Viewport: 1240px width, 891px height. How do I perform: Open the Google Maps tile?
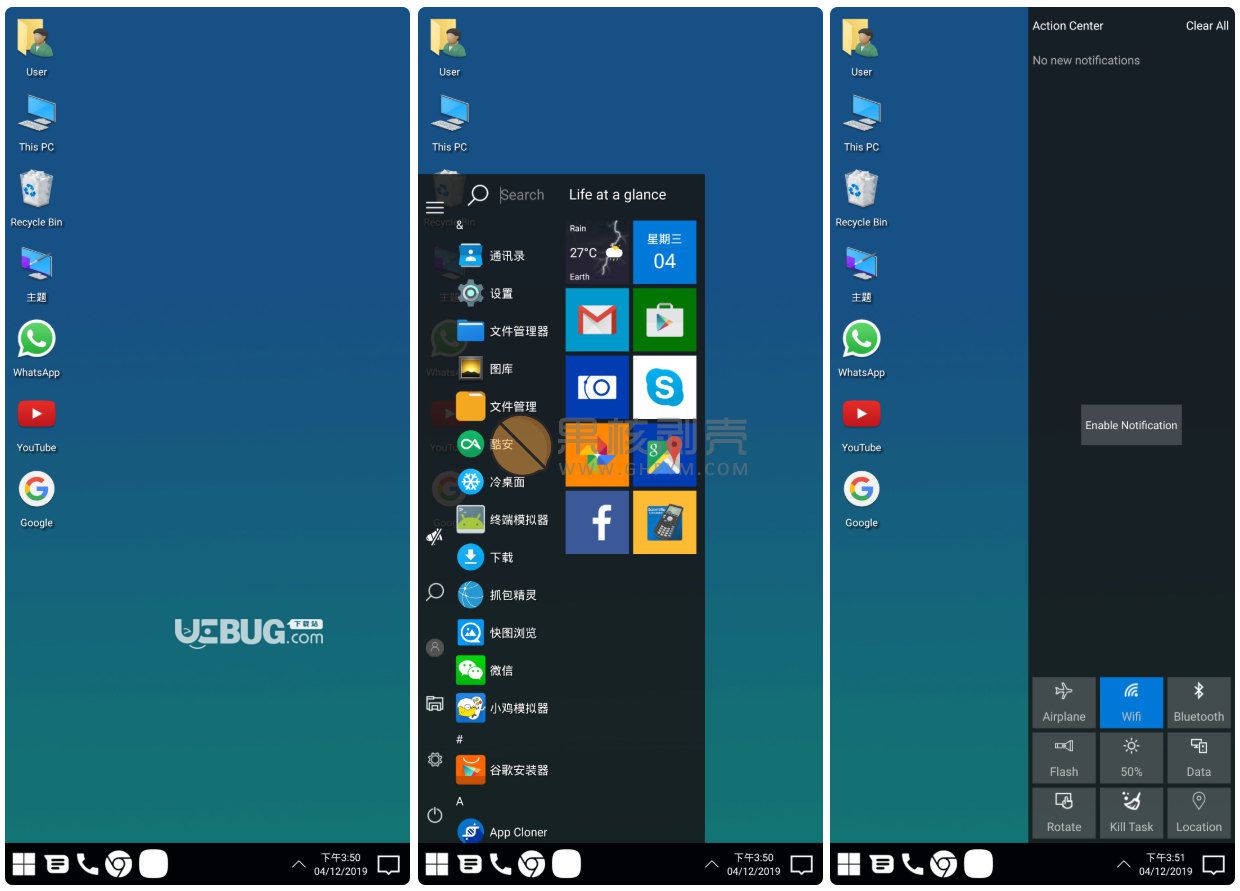tap(664, 455)
